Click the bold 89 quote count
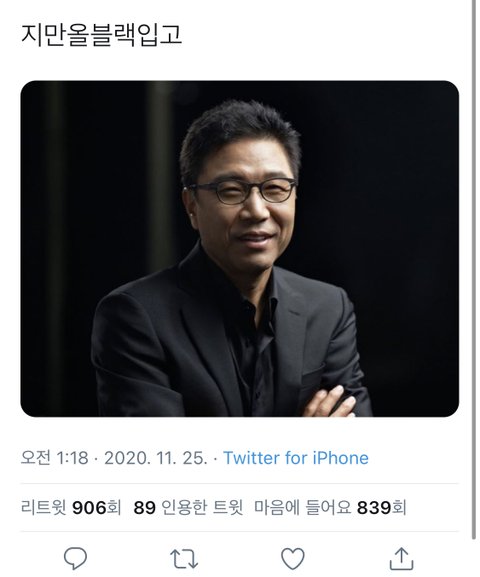The width and height of the screenshot is (480, 577). (144, 508)
